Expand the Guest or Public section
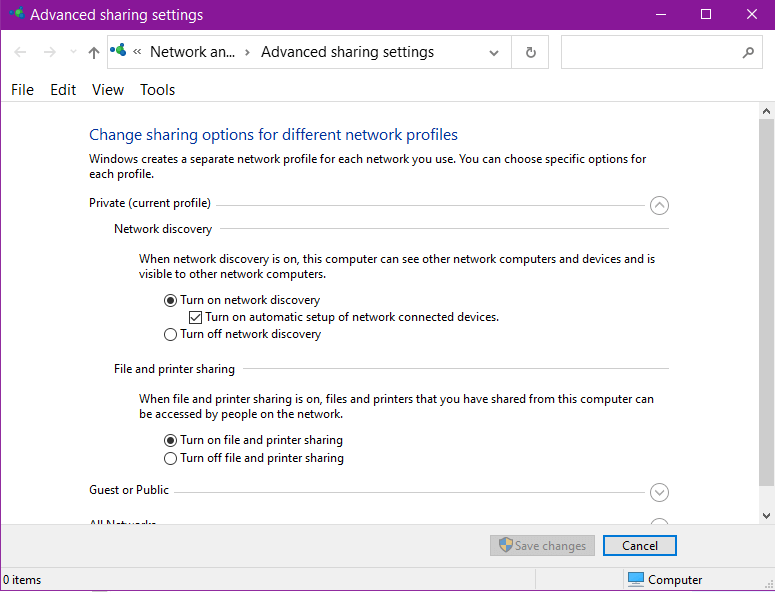Image resolution: width=775 pixels, height=592 pixels. [659, 492]
